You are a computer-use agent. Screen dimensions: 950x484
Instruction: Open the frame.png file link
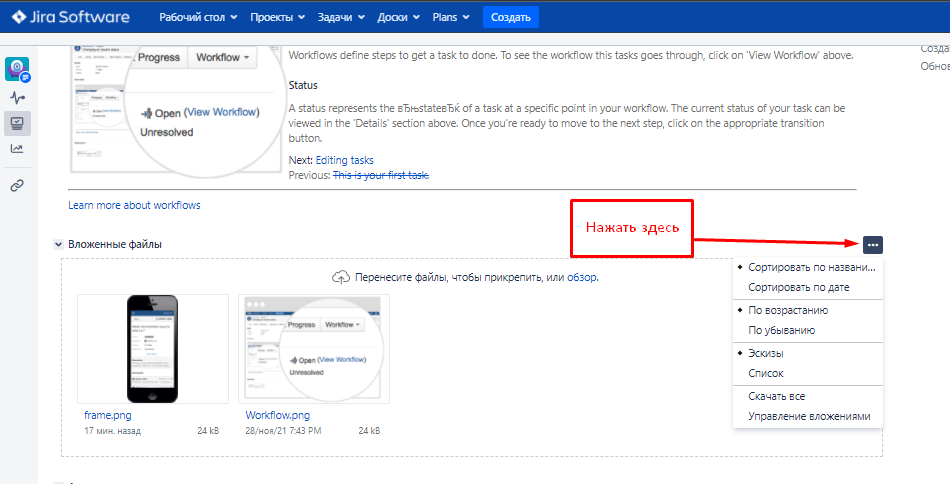point(108,415)
